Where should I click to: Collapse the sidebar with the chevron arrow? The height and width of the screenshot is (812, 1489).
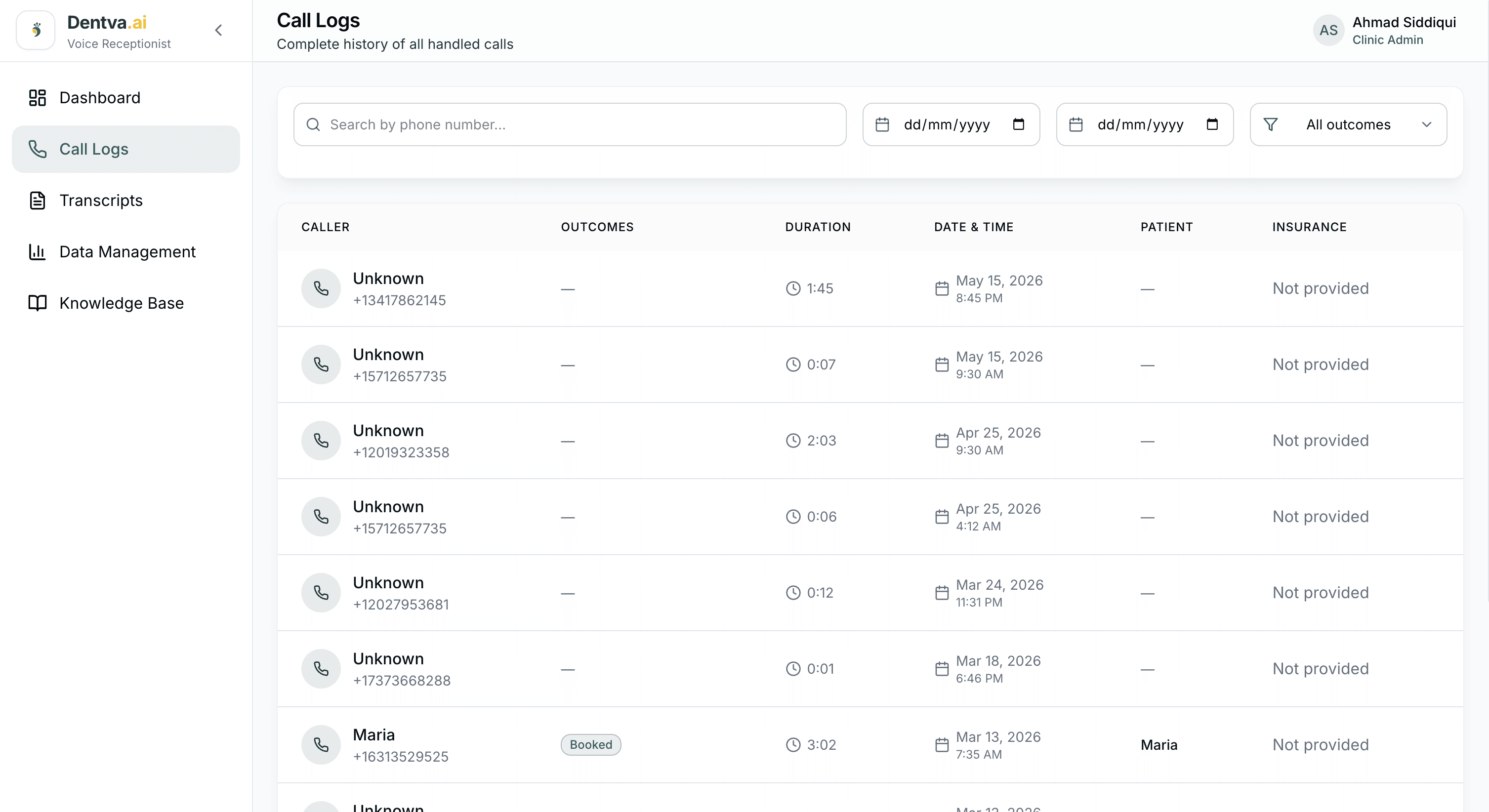pyautogui.click(x=218, y=30)
